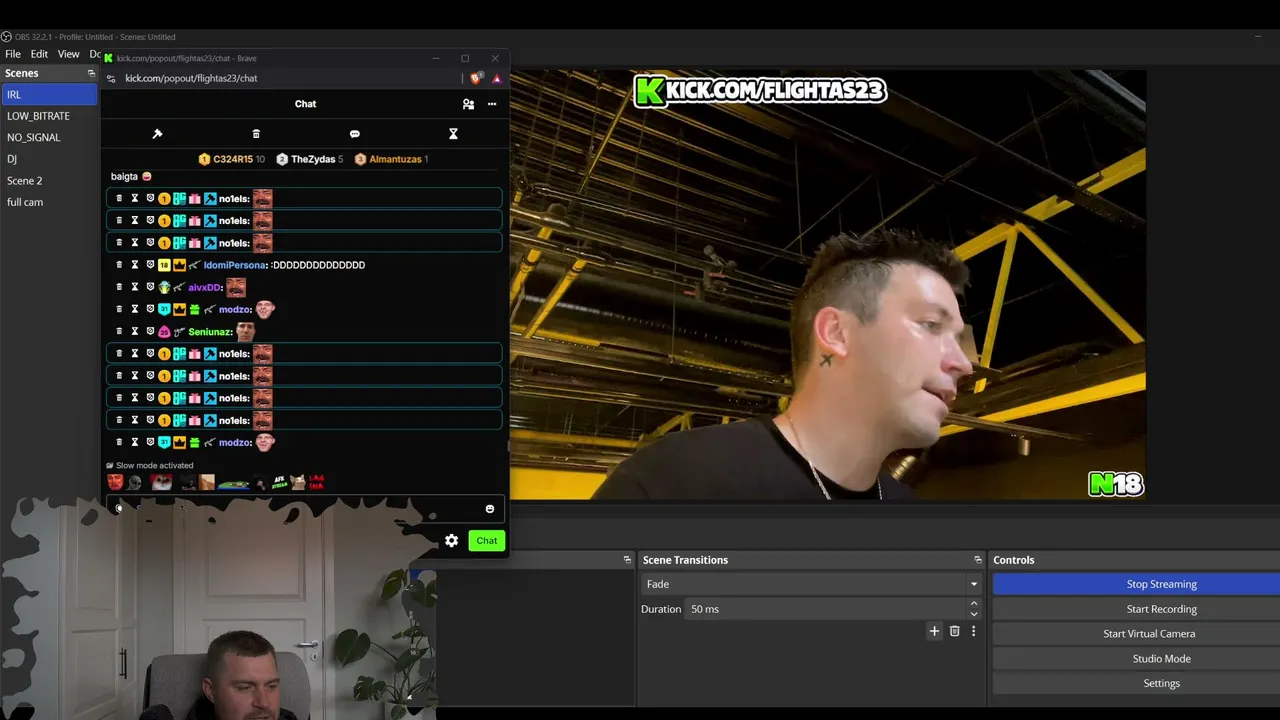Open aivxDD's username in chat
Screen dimensions: 1280x720
click(203, 288)
